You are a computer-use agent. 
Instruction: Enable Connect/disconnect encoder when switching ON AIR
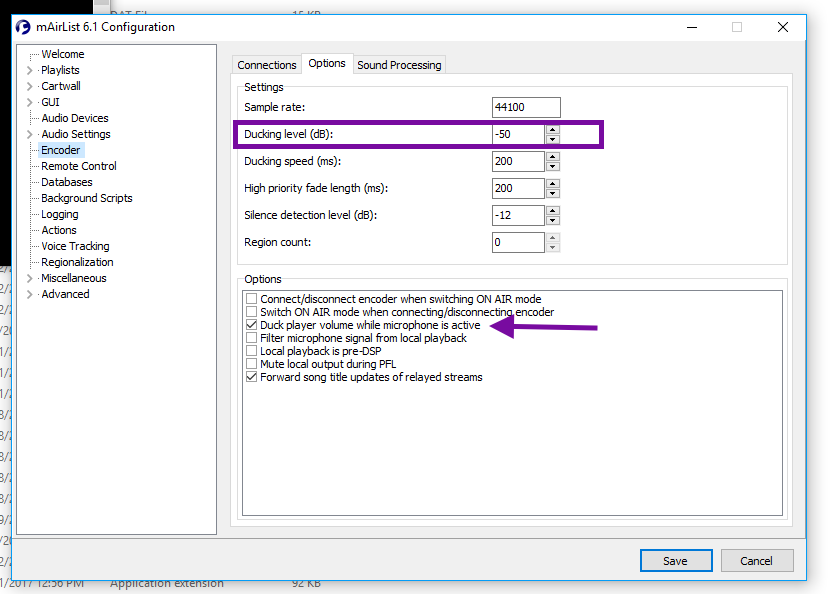(251, 299)
